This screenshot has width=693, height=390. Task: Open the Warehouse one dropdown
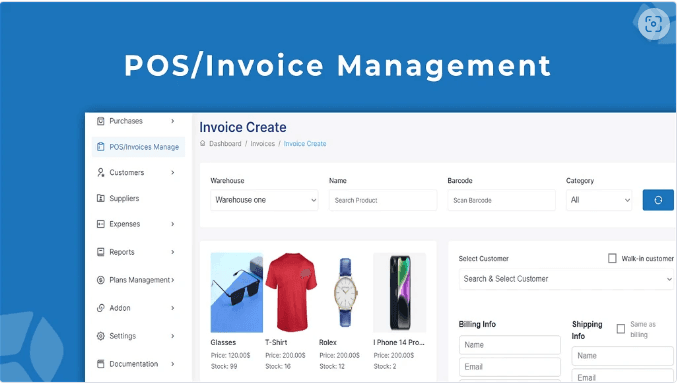264,200
